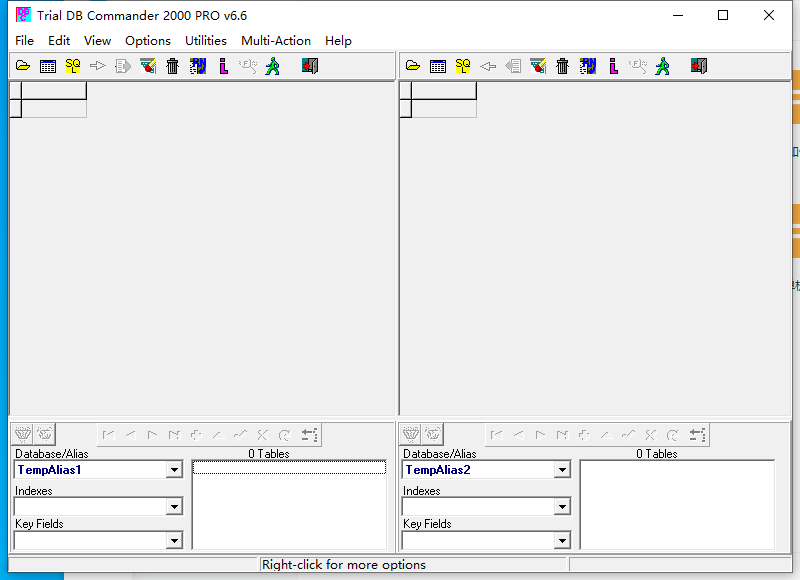Image resolution: width=800 pixels, height=580 pixels.
Task: Open database folder in left panel toolbar
Action: click(23, 66)
